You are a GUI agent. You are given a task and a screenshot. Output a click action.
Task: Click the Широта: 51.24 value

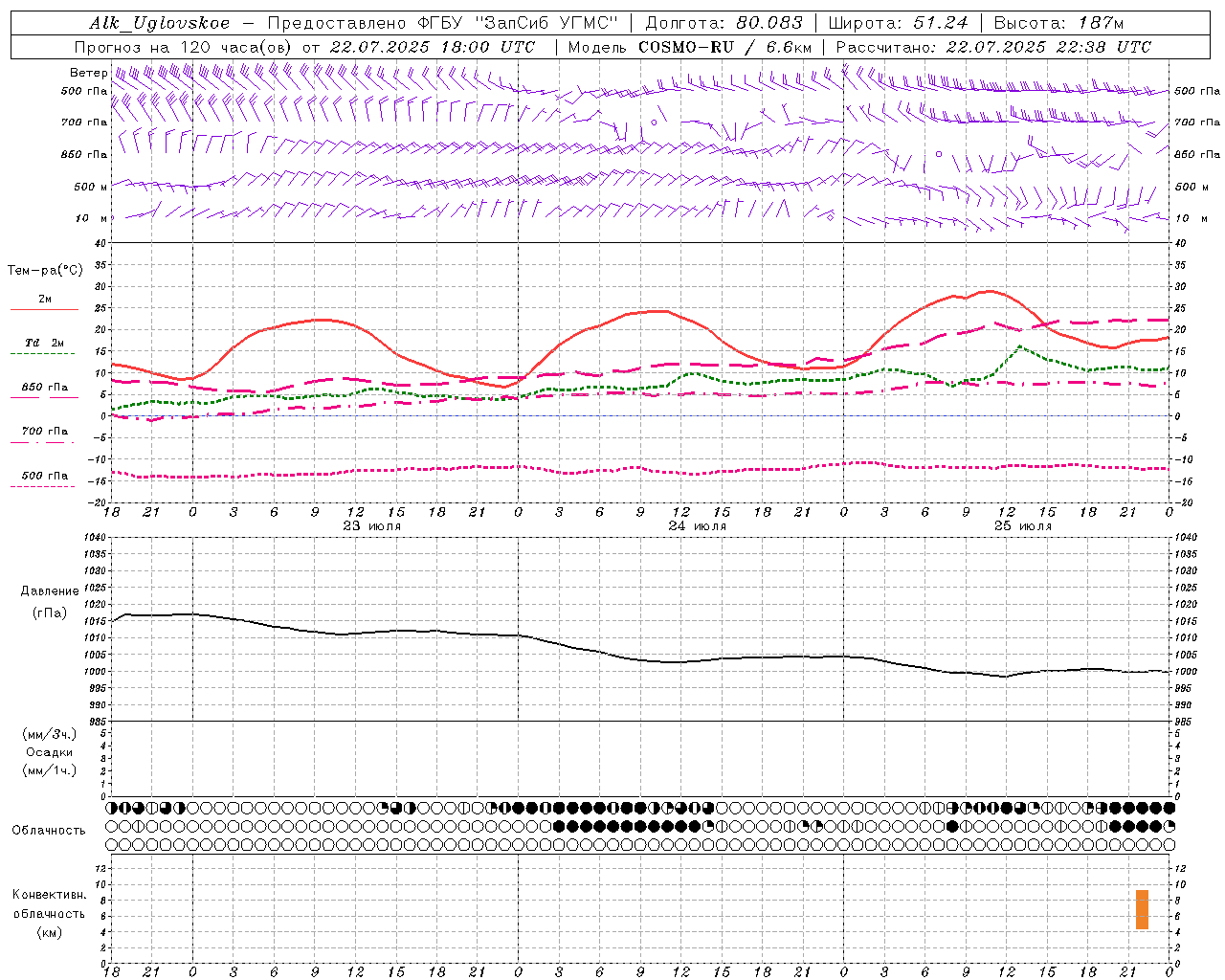tap(899, 23)
